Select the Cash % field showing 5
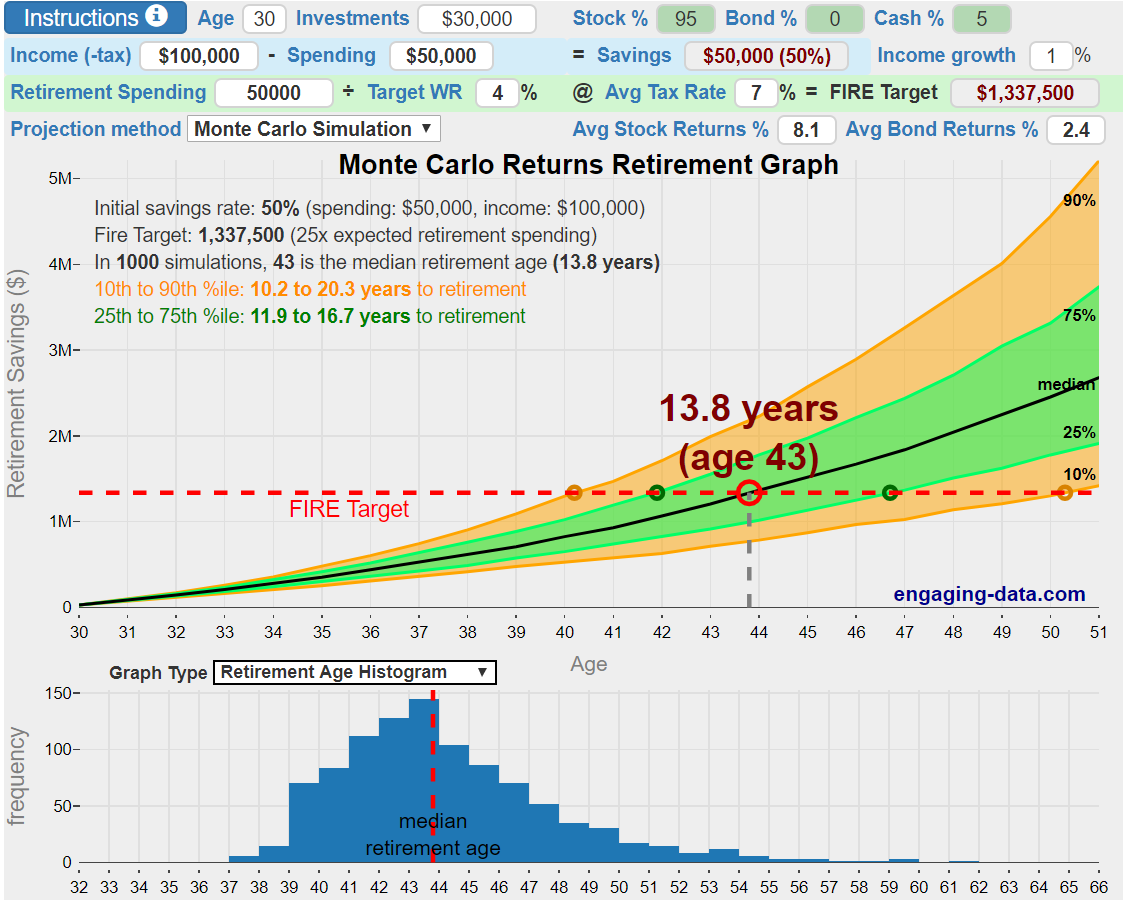The height and width of the screenshot is (900, 1123). pyautogui.click(x=982, y=19)
